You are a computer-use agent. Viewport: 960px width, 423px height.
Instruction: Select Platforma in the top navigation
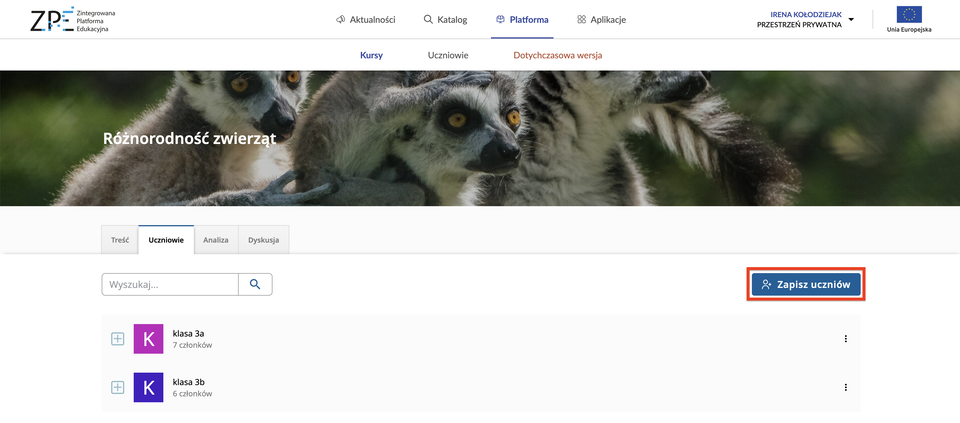(x=521, y=19)
